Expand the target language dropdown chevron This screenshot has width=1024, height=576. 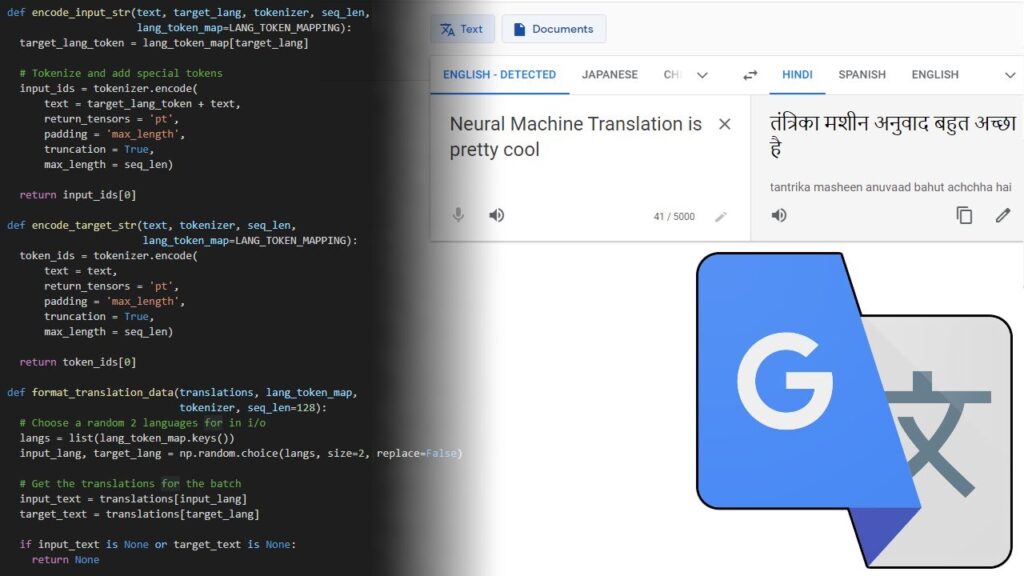point(1010,75)
